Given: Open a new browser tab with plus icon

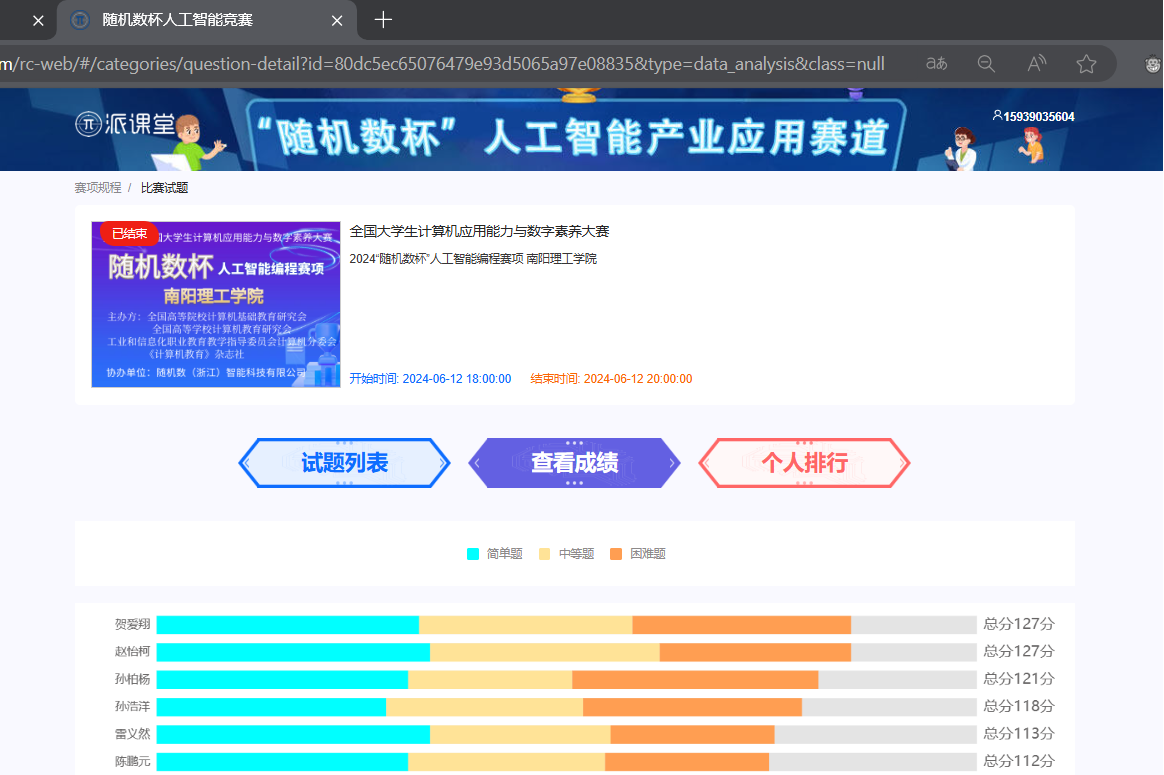Looking at the screenshot, I should click(383, 20).
